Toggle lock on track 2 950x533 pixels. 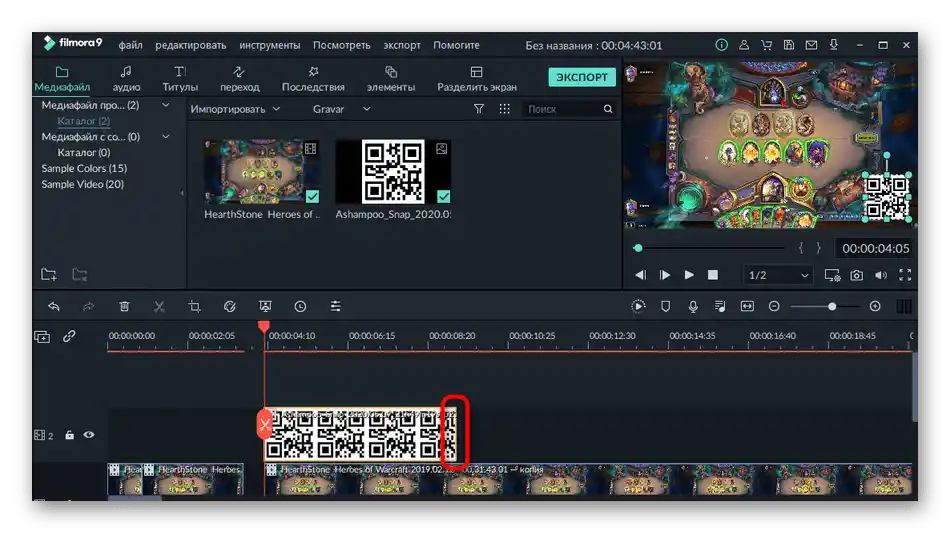69,435
